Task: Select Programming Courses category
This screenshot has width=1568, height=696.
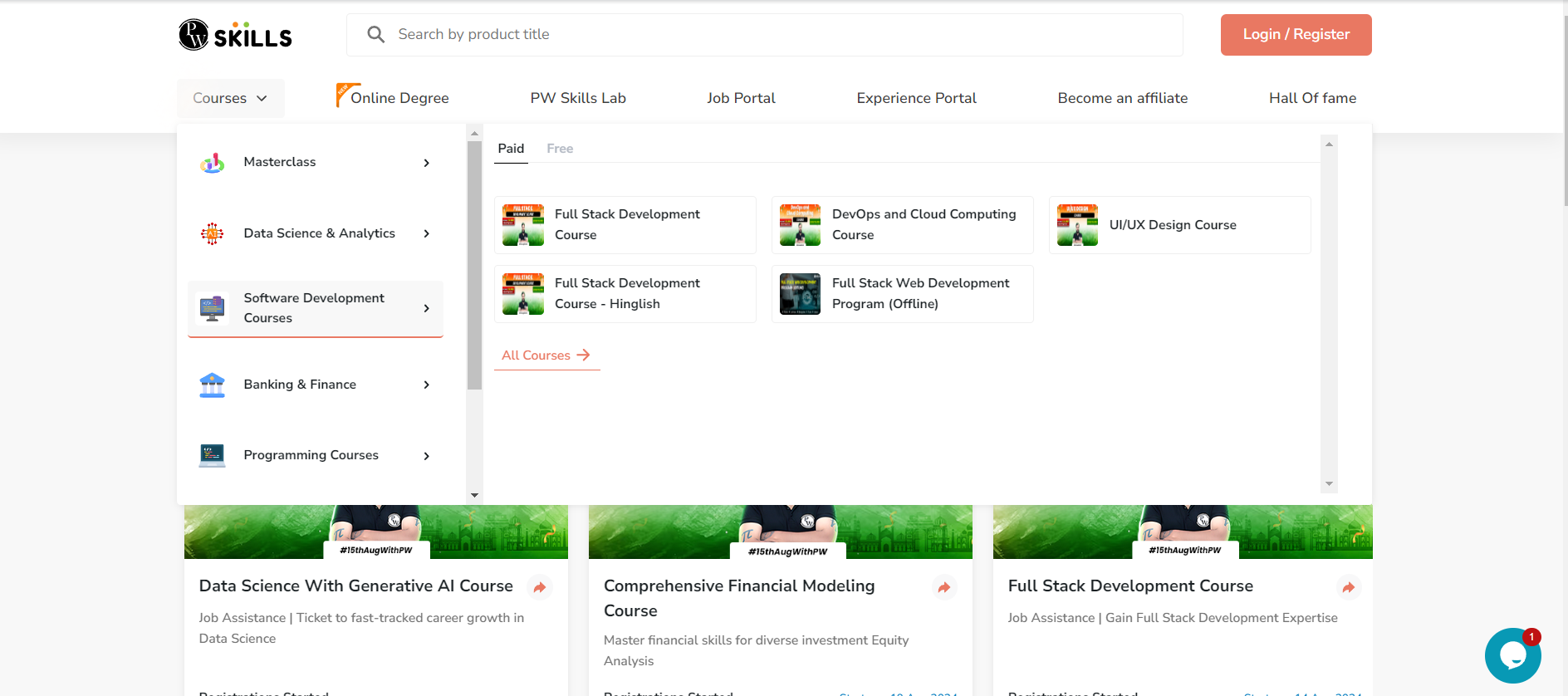Action: 316,456
